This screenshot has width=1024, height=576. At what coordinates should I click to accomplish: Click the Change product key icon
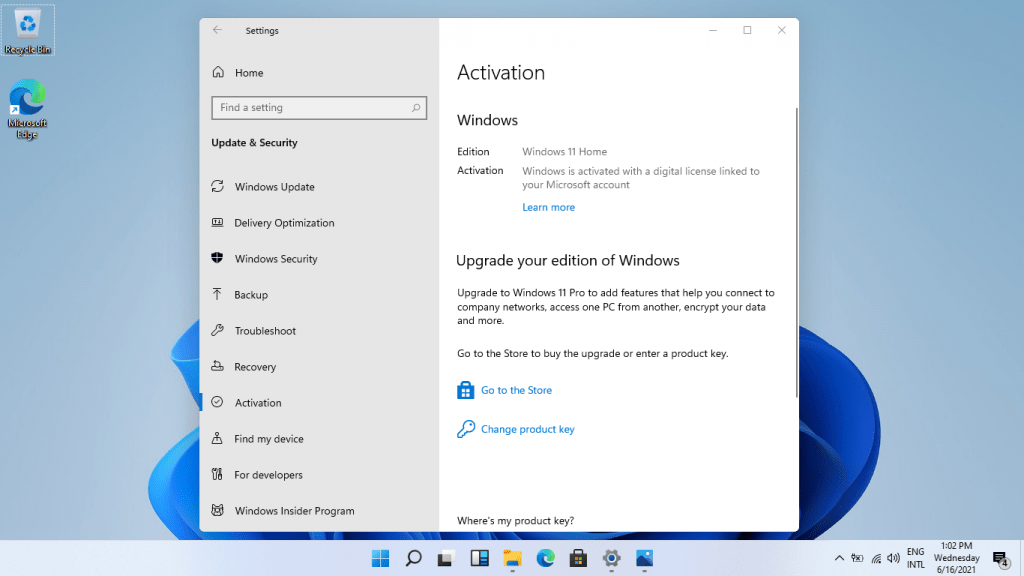coord(465,430)
